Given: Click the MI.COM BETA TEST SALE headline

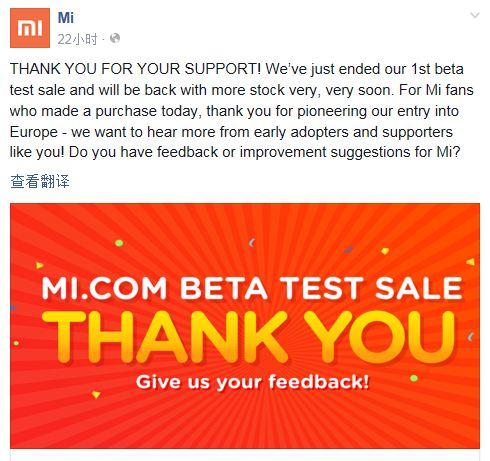Looking at the screenshot, I should point(252,288).
